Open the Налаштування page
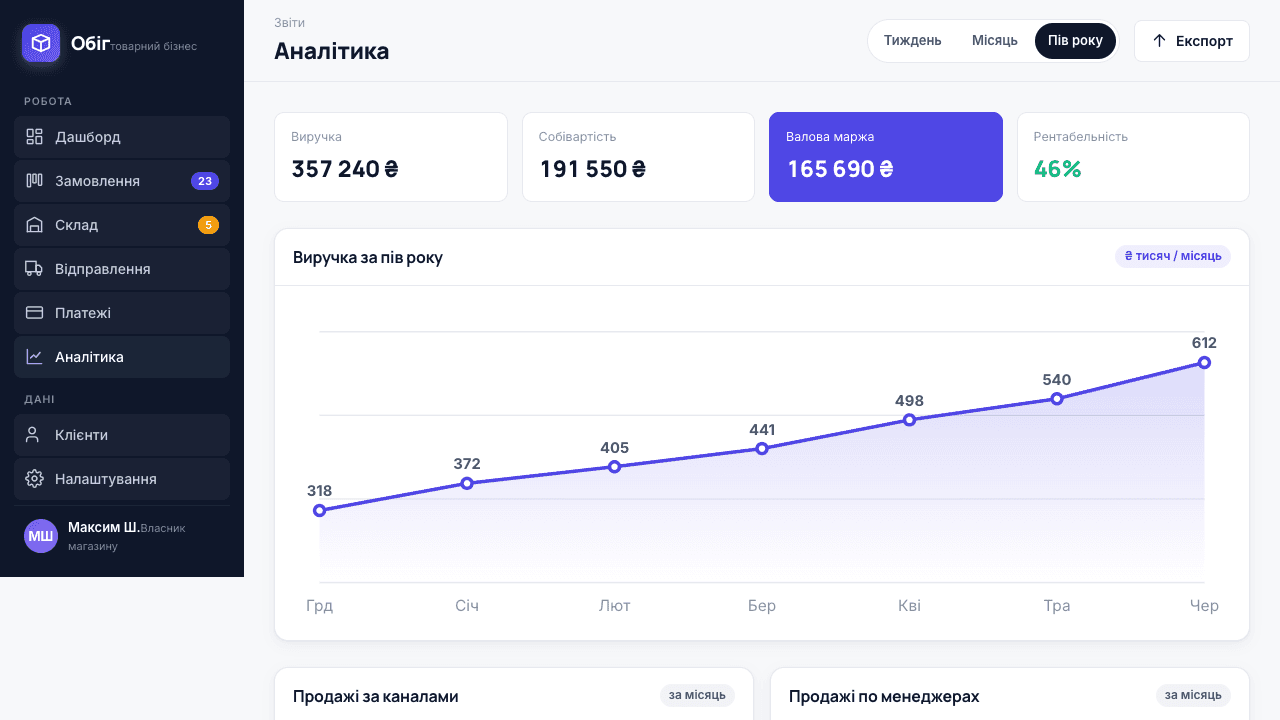 click(122, 479)
